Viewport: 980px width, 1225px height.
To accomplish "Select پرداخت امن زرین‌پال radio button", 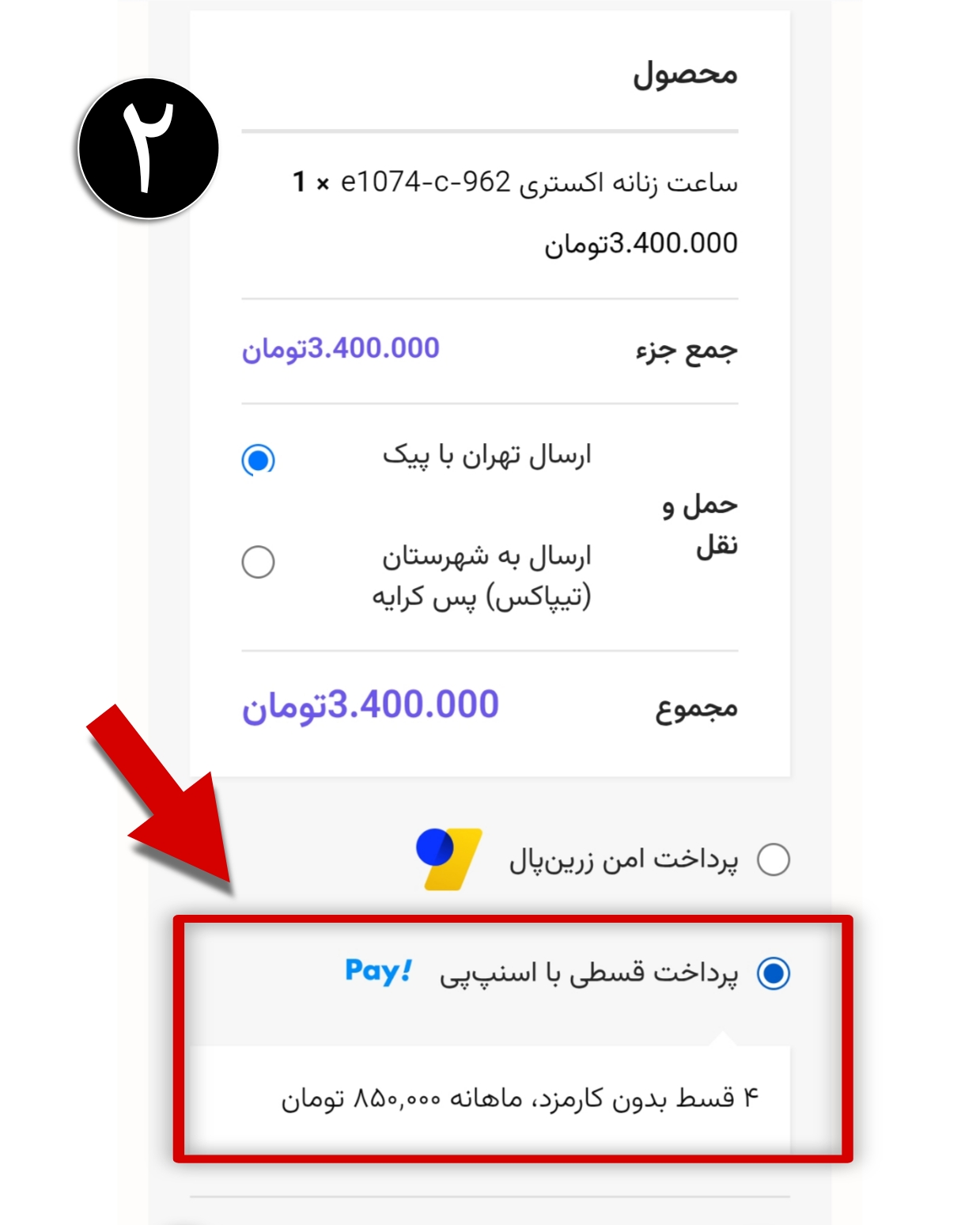I will pos(774,859).
